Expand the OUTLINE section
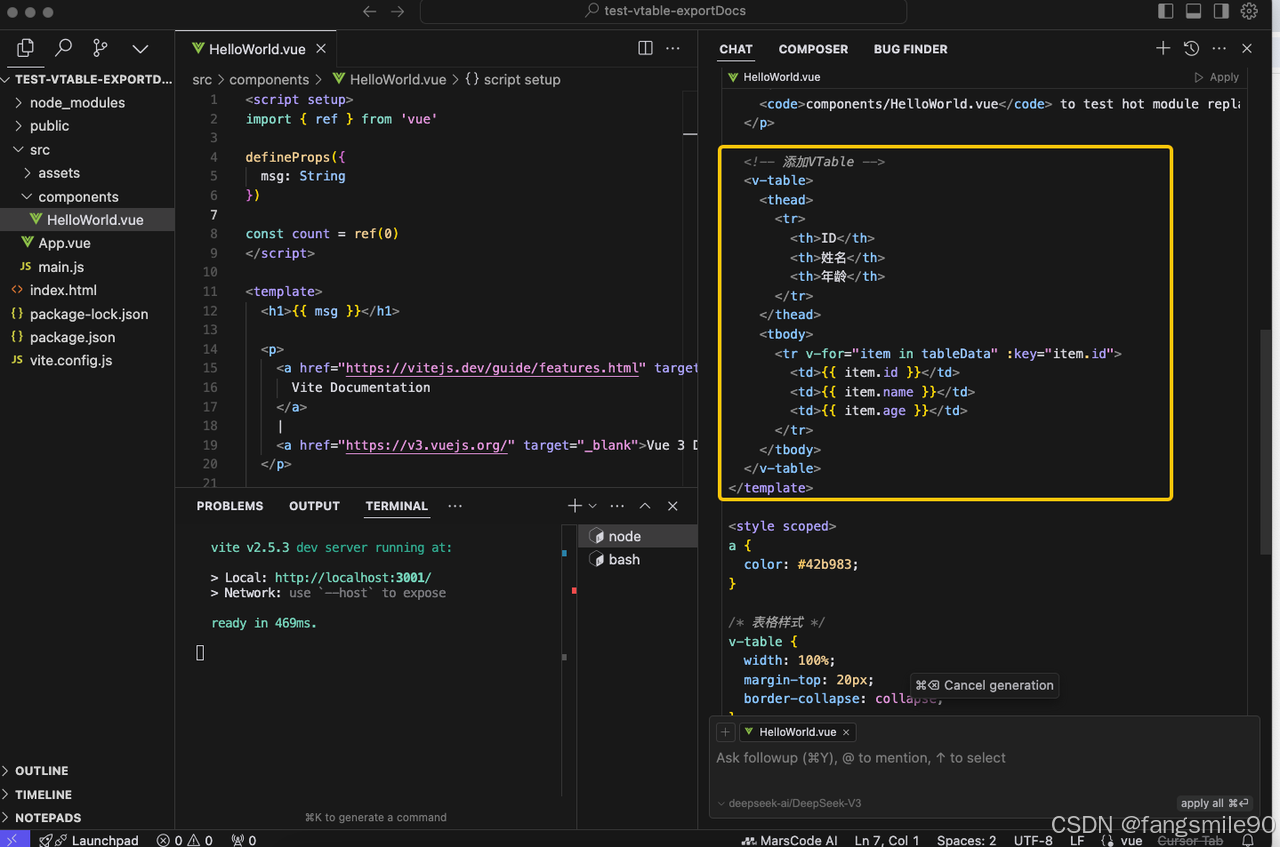Screen dimensions: 1280x847 [87, 771]
